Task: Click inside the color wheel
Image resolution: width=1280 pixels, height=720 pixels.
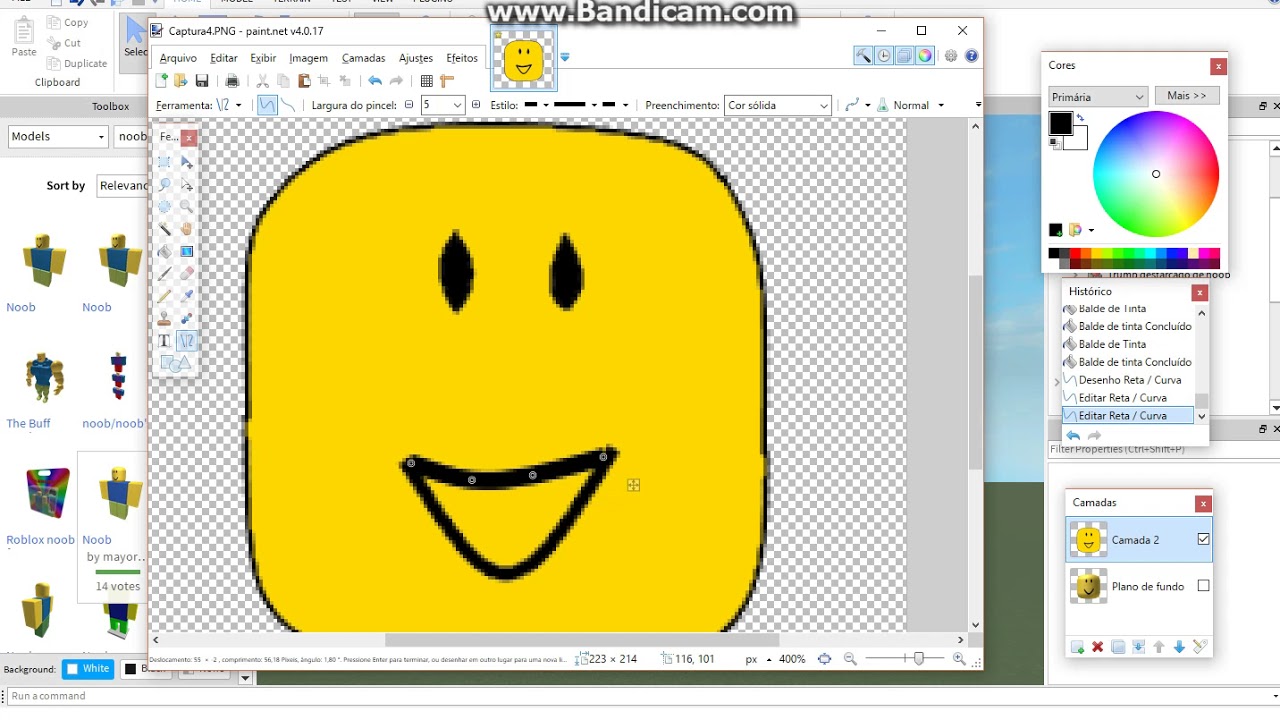Action: tap(1156, 173)
